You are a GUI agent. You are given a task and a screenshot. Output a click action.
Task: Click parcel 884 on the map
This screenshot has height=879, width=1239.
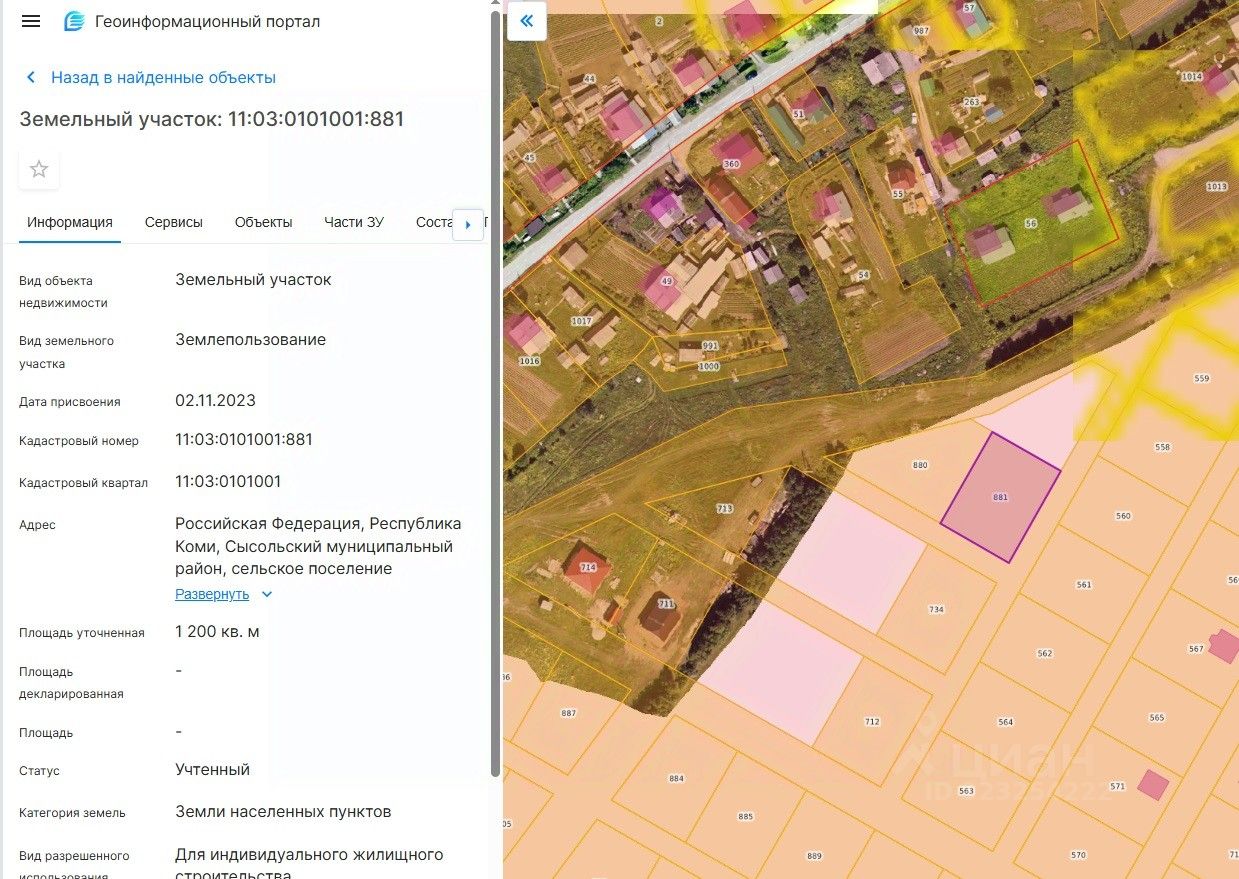[676, 778]
